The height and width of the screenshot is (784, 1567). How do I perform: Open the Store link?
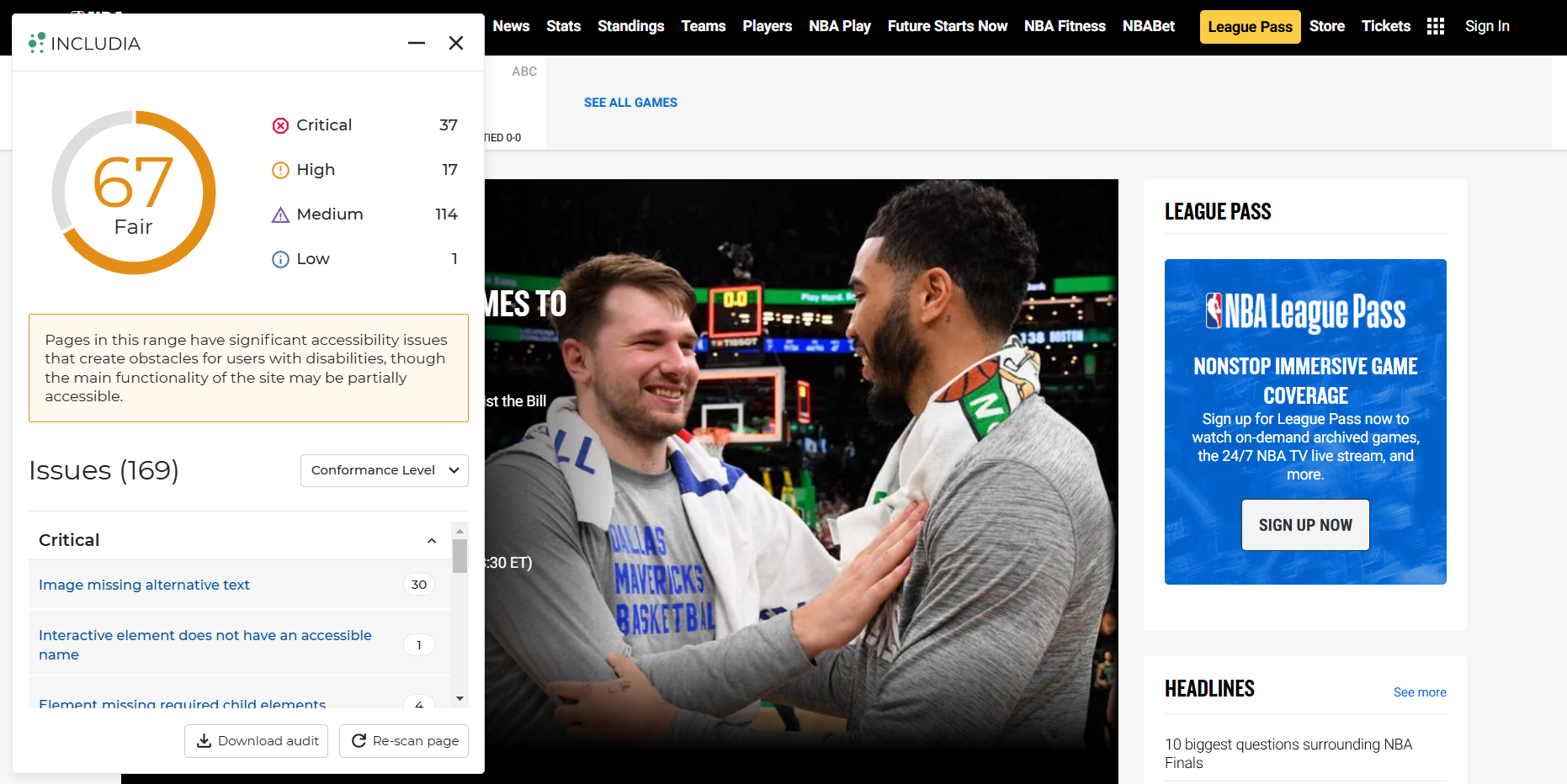[x=1327, y=26]
